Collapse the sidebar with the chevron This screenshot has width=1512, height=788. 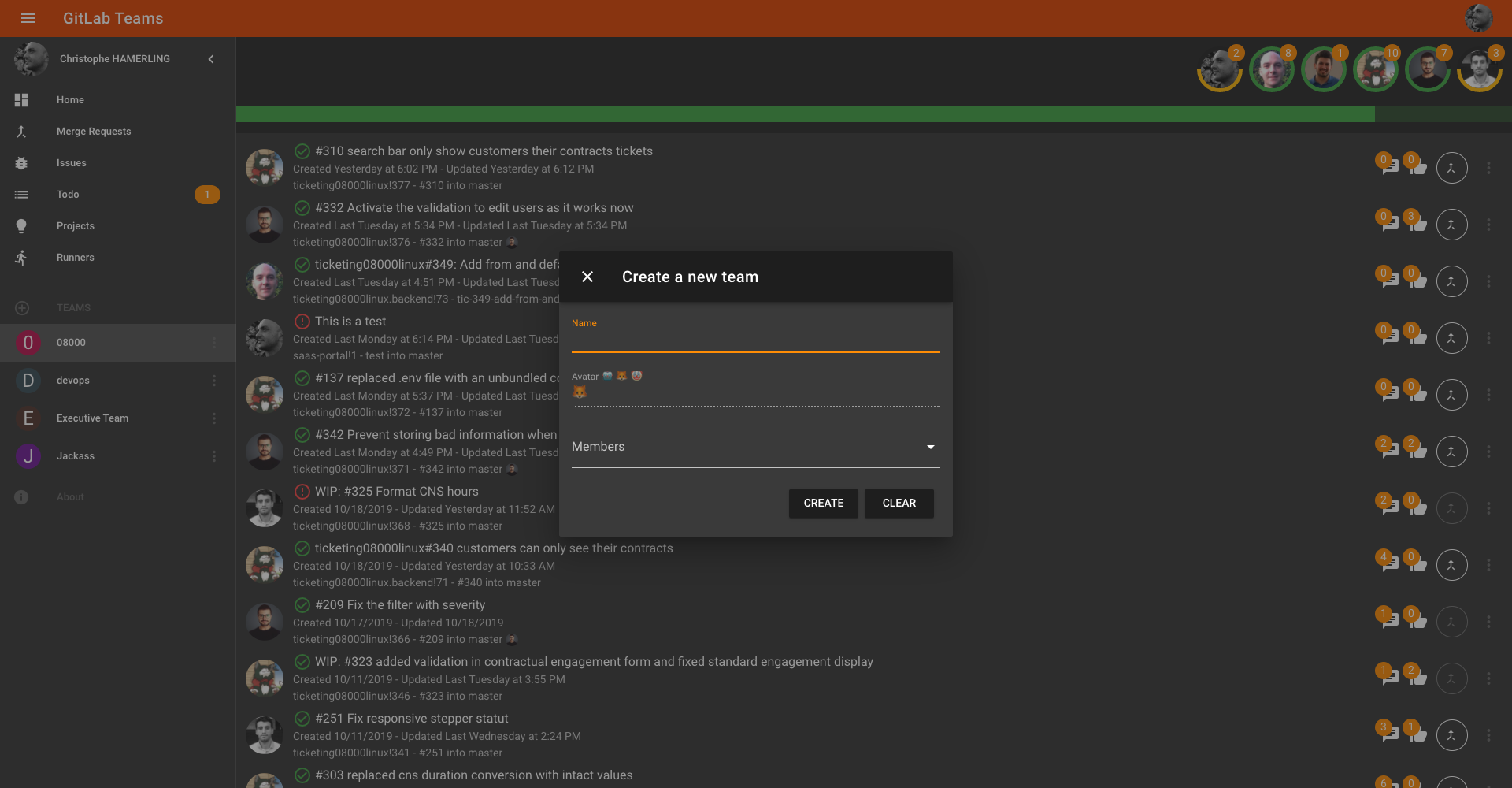[x=210, y=58]
